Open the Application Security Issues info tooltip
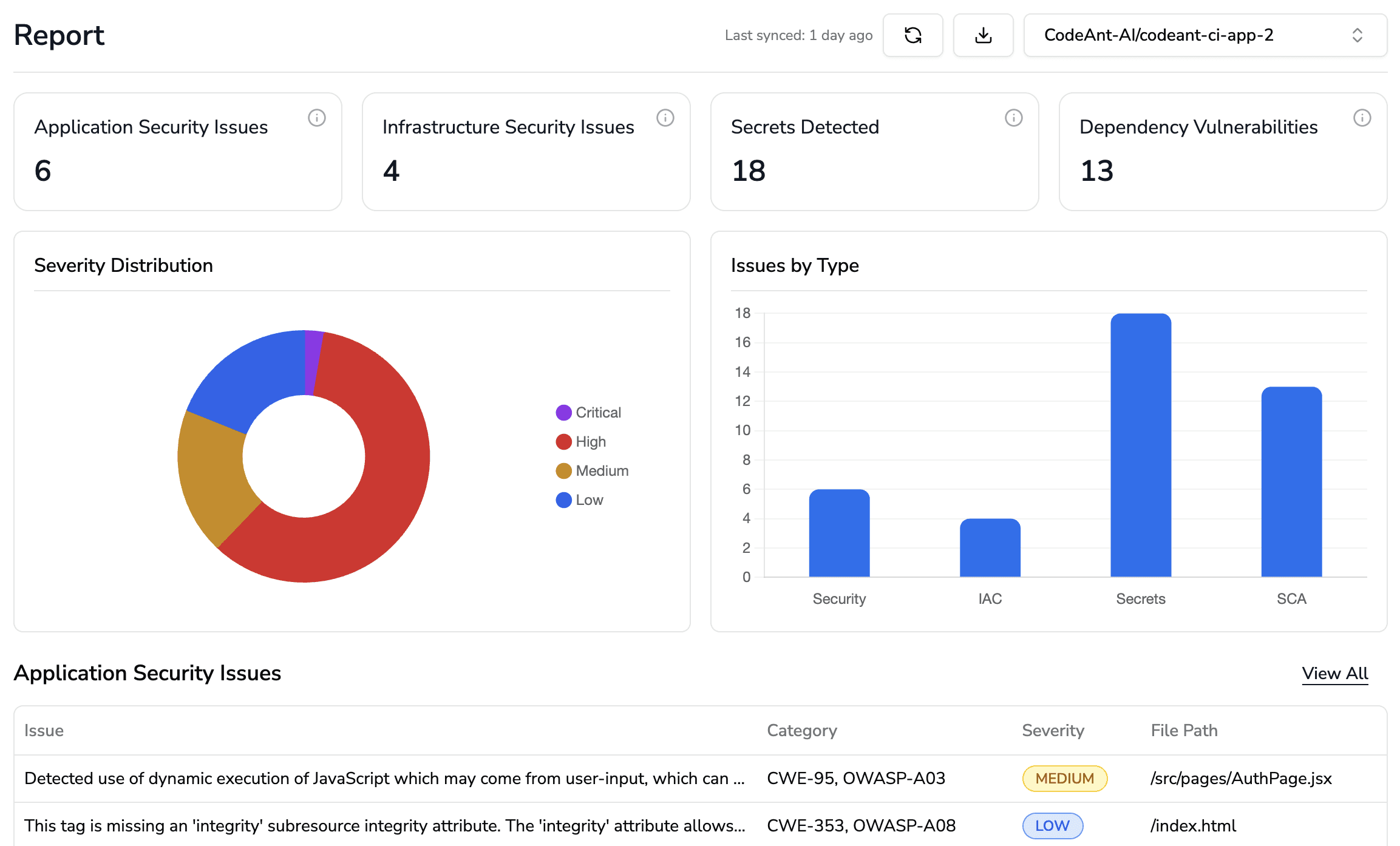1400x846 pixels. click(x=316, y=118)
